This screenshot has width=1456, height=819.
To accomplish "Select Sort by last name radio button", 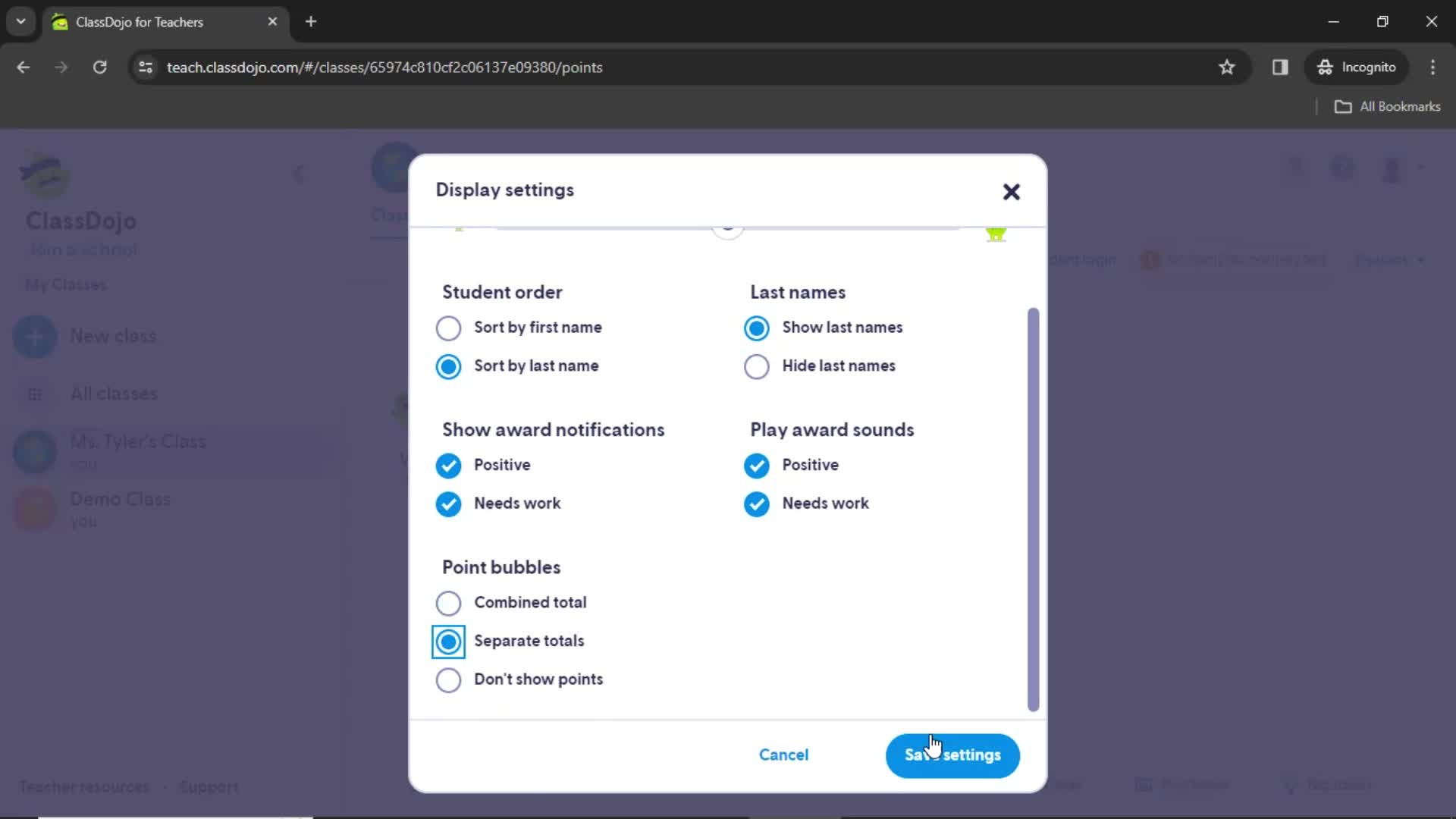I will click(x=448, y=367).
